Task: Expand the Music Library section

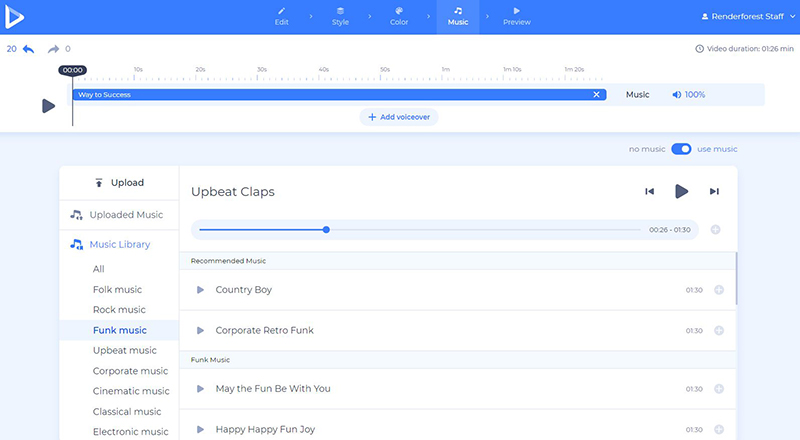Action: pyautogui.click(x=119, y=244)
